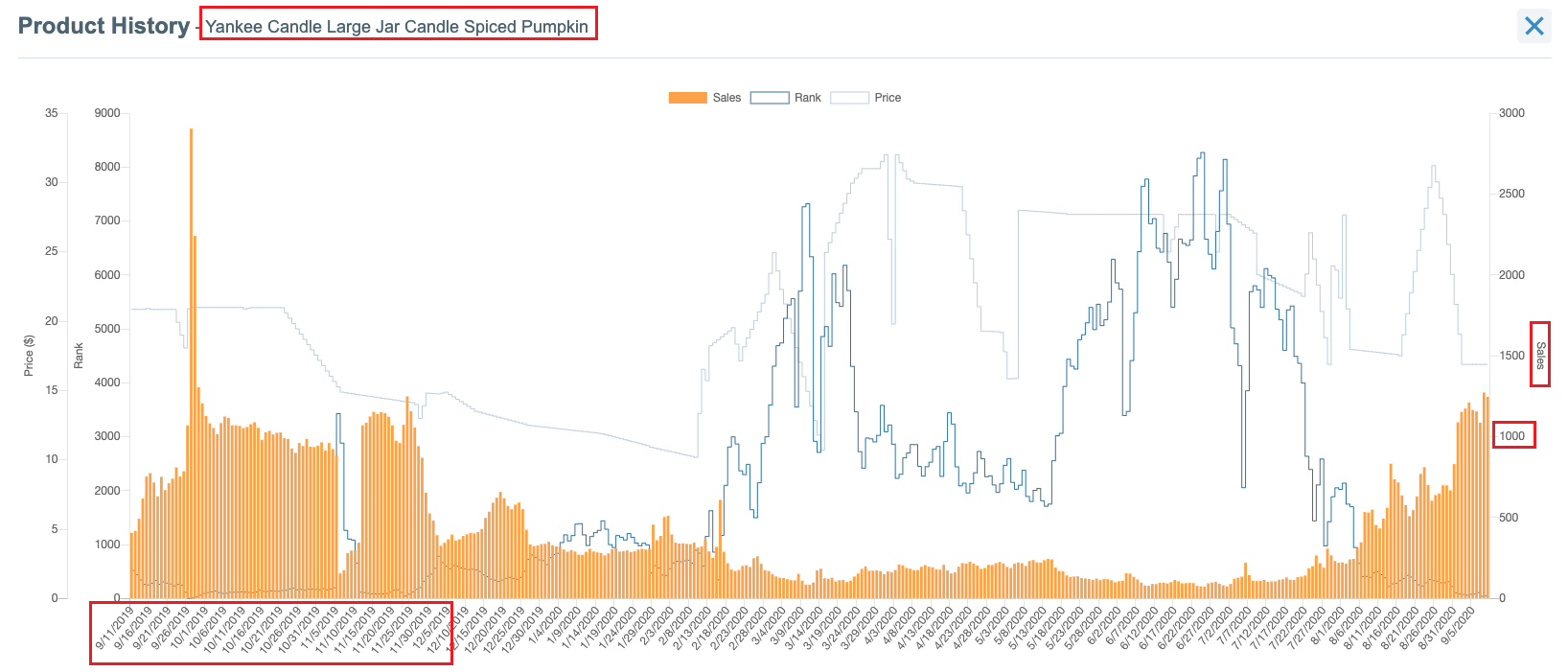The image size is (1568, 672).
Task: Click the orange Sales legend swatch
Action: [687, 98]
